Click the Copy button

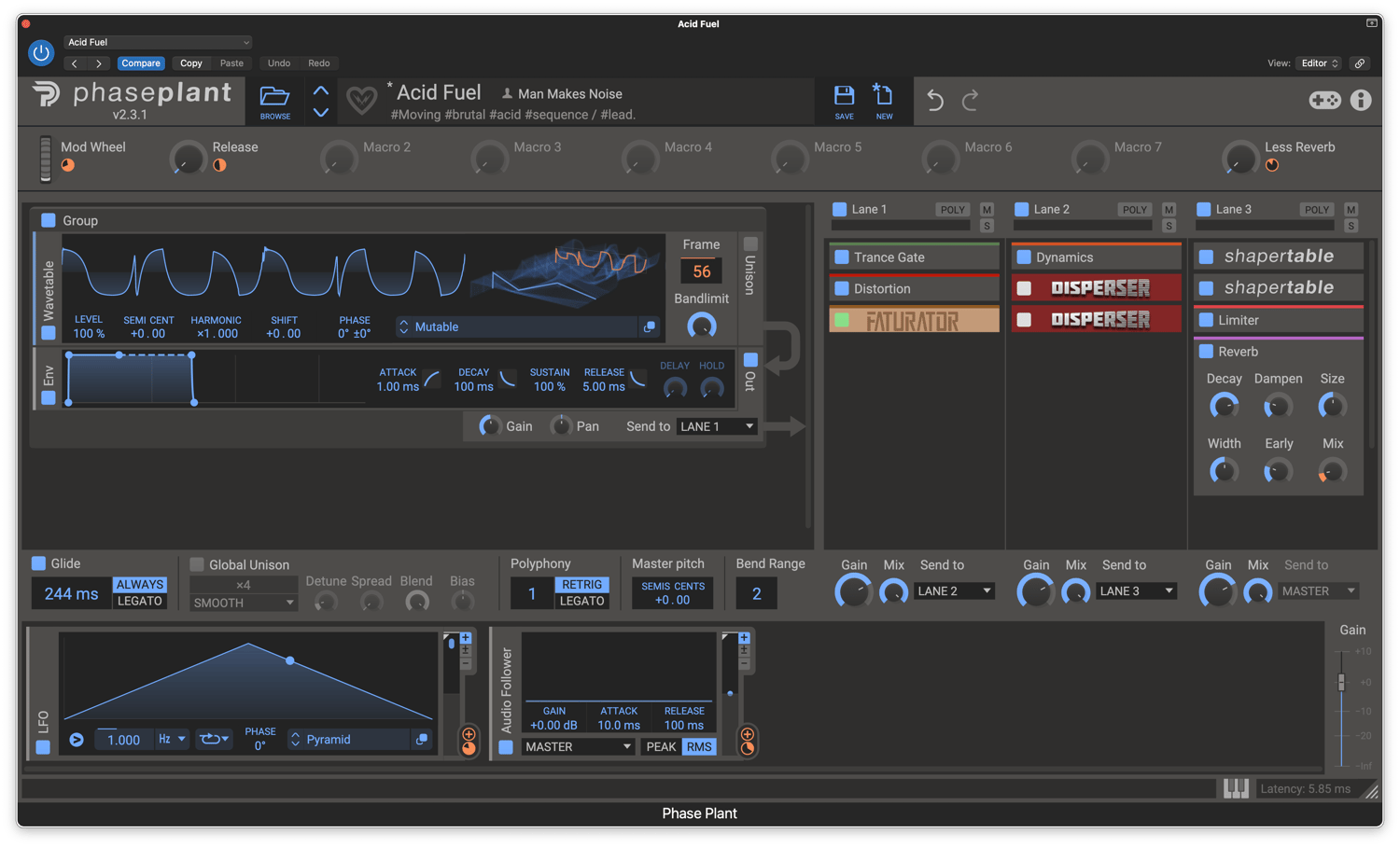tap(191, 63)
